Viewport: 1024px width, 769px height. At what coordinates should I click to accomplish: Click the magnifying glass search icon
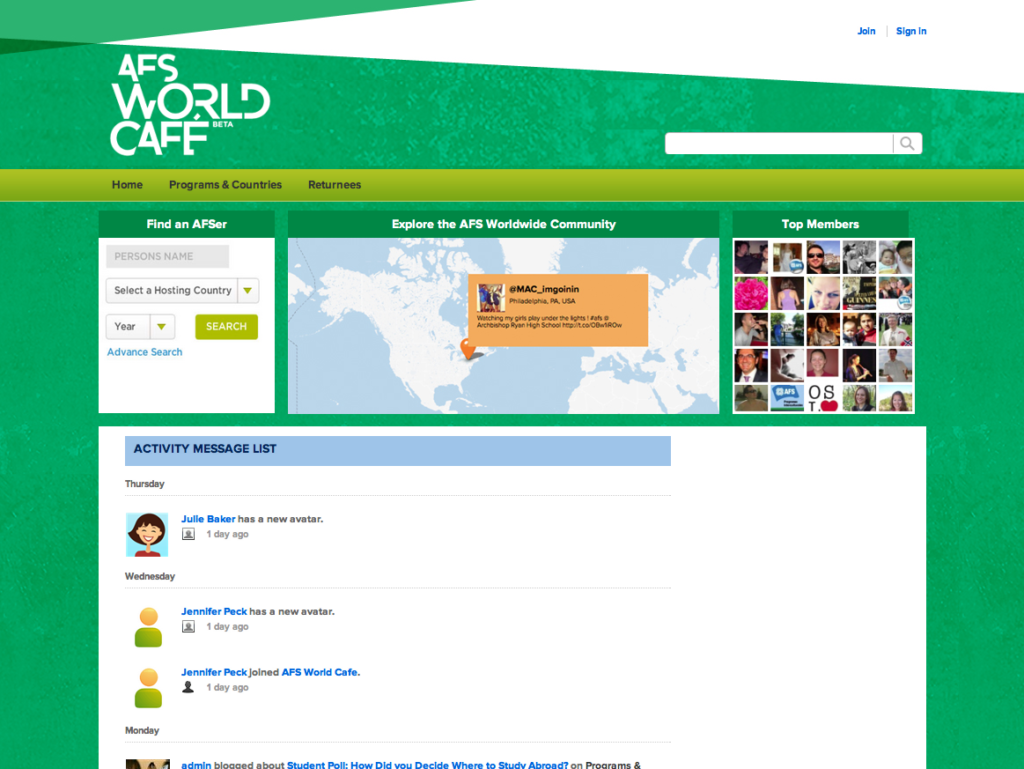(907, 144)
